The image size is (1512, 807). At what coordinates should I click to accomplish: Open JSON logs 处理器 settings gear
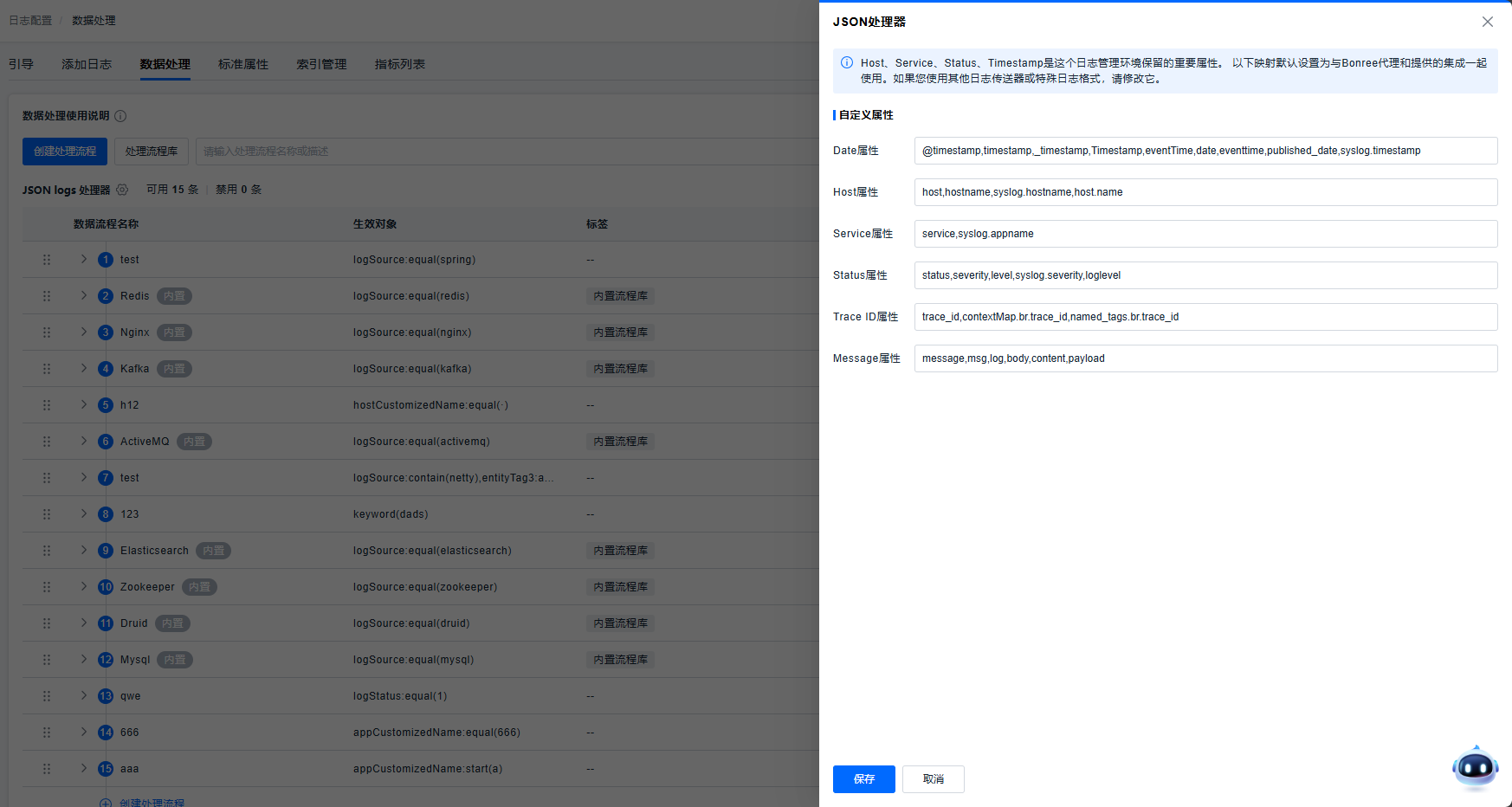pyautogui.click(x=122, y=190)
